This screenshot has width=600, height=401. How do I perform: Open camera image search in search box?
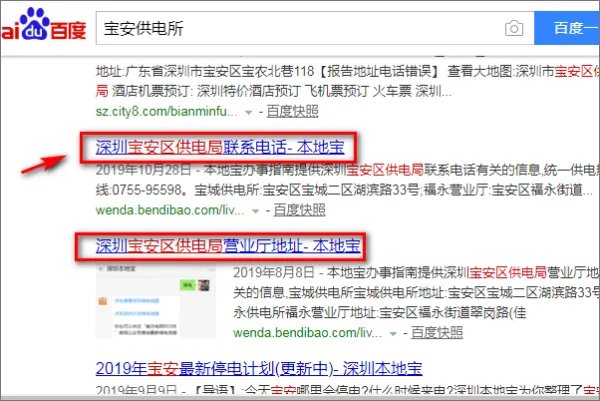(514, 28)
